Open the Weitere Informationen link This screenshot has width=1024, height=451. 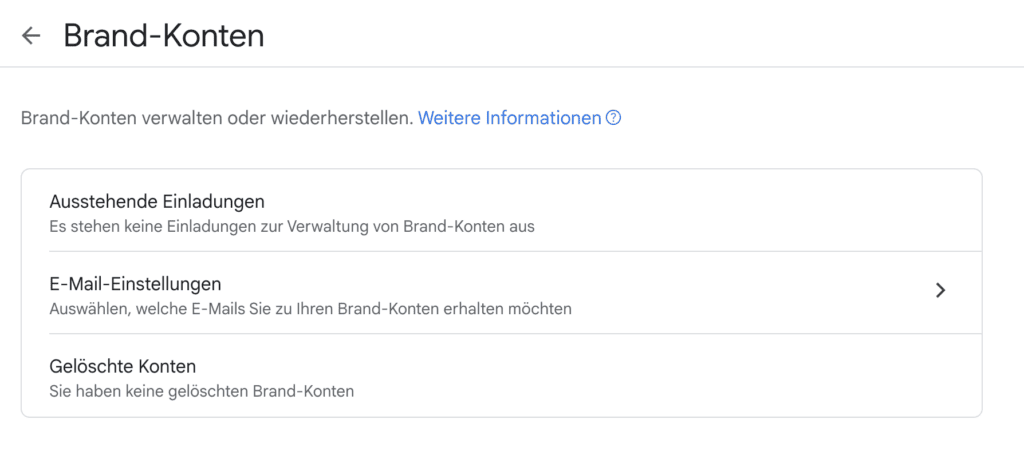pos(509,118)
